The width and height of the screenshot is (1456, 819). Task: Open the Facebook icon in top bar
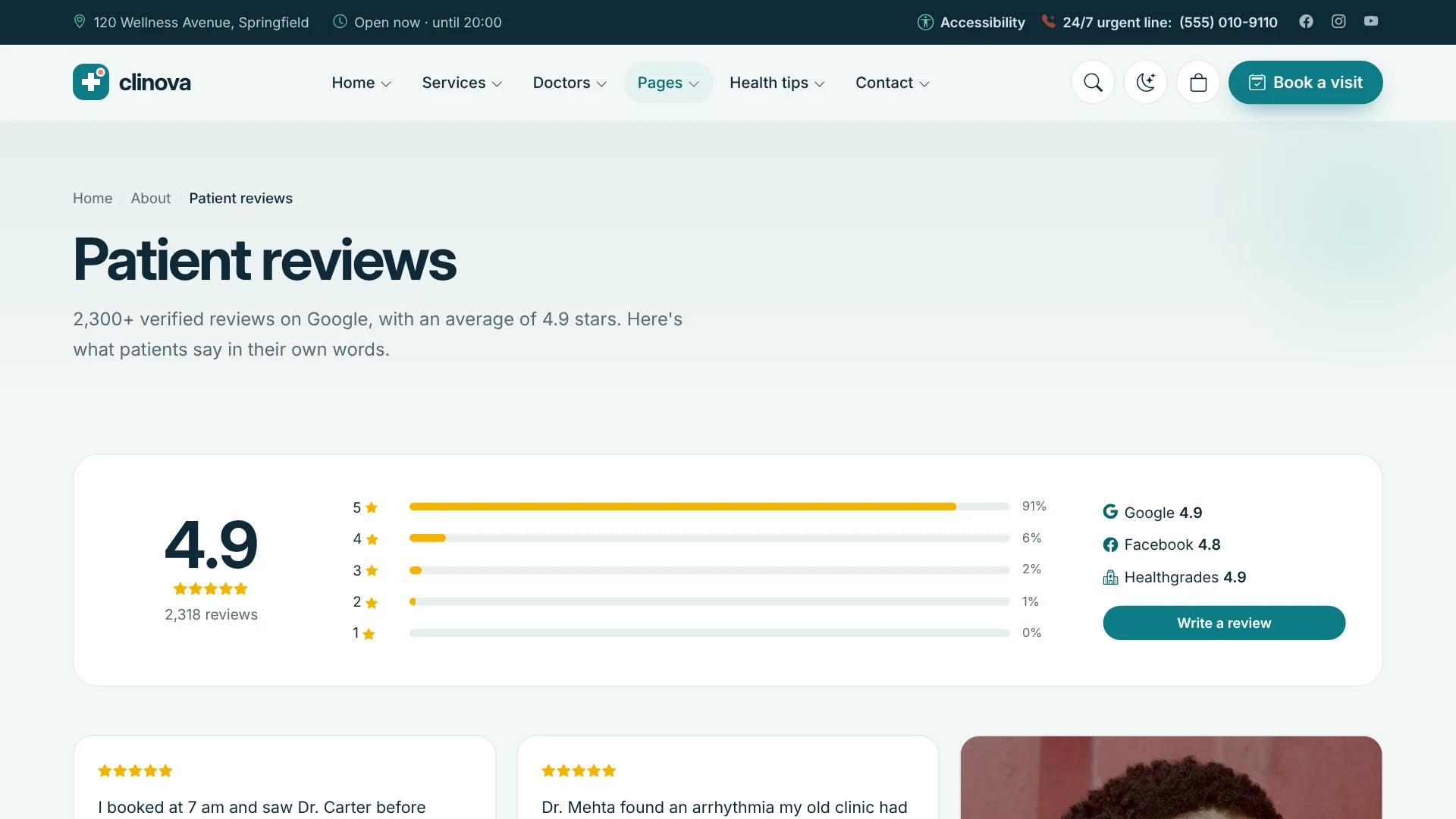click(1306, 21)
